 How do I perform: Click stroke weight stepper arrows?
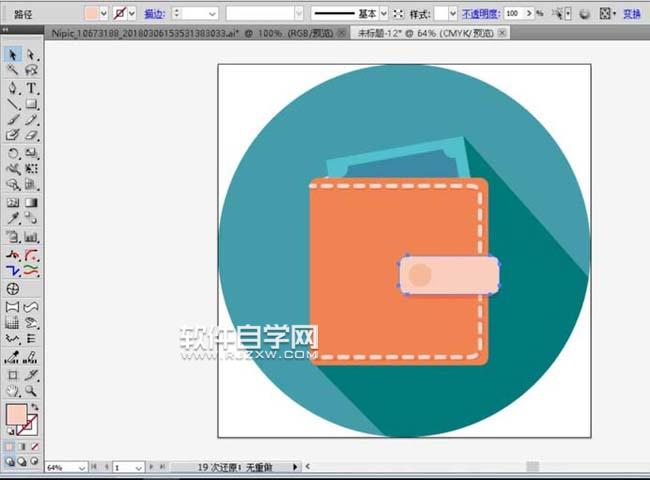click(x=177, y=14)
